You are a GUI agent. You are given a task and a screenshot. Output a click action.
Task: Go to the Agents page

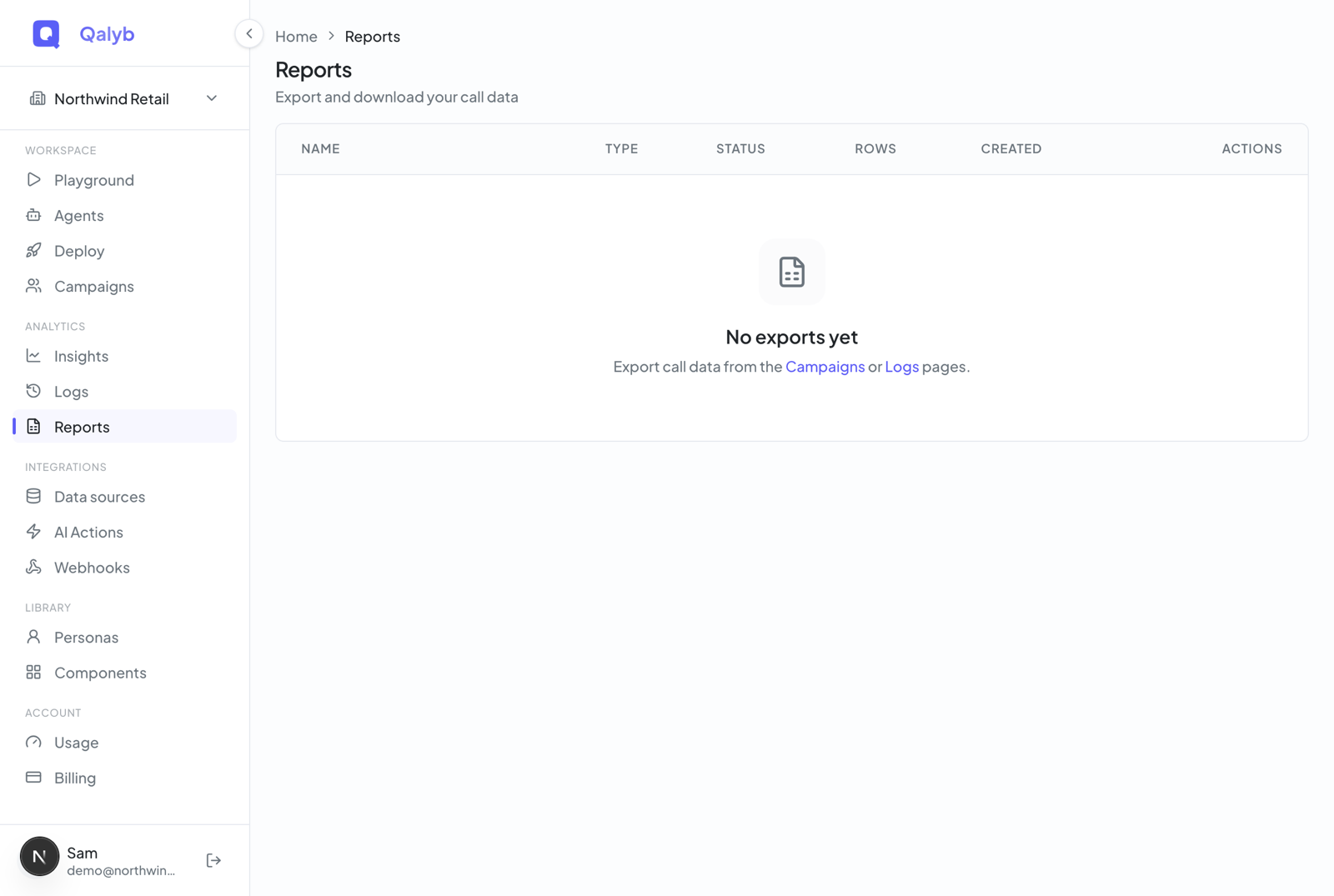(x=124, y=215)
